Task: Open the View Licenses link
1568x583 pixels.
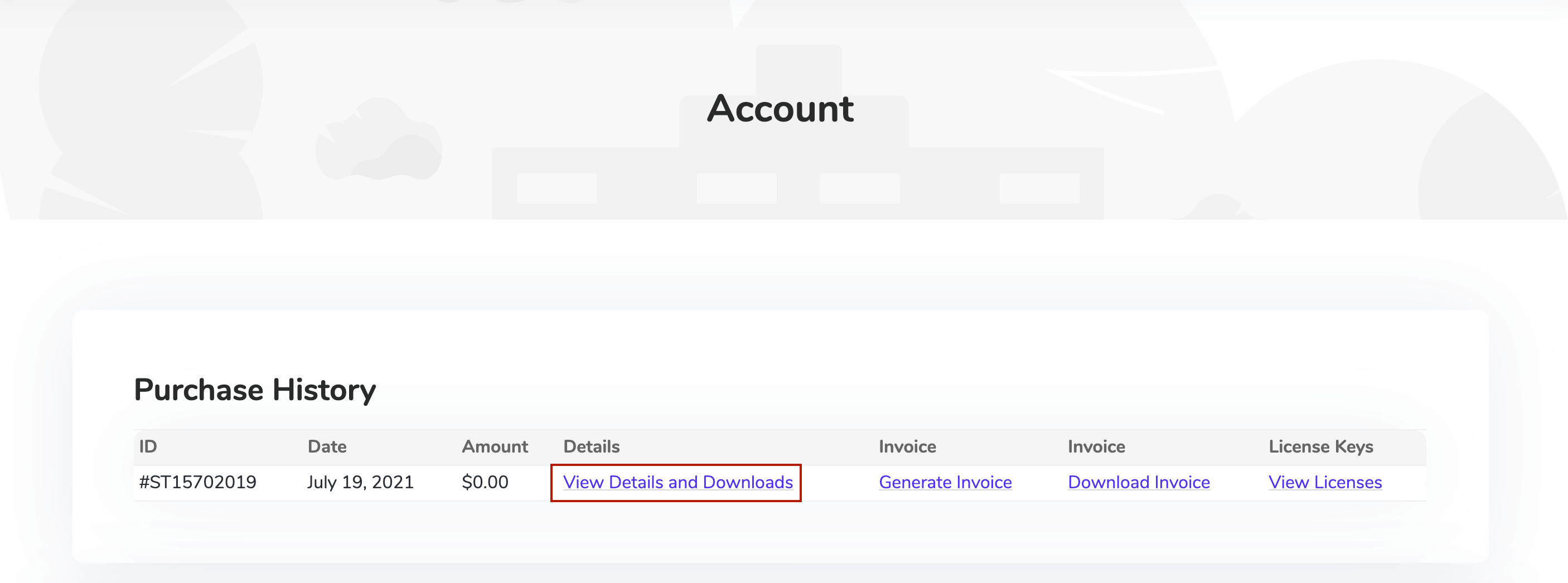Action: pyautogui.click(x=1325, y=482)
